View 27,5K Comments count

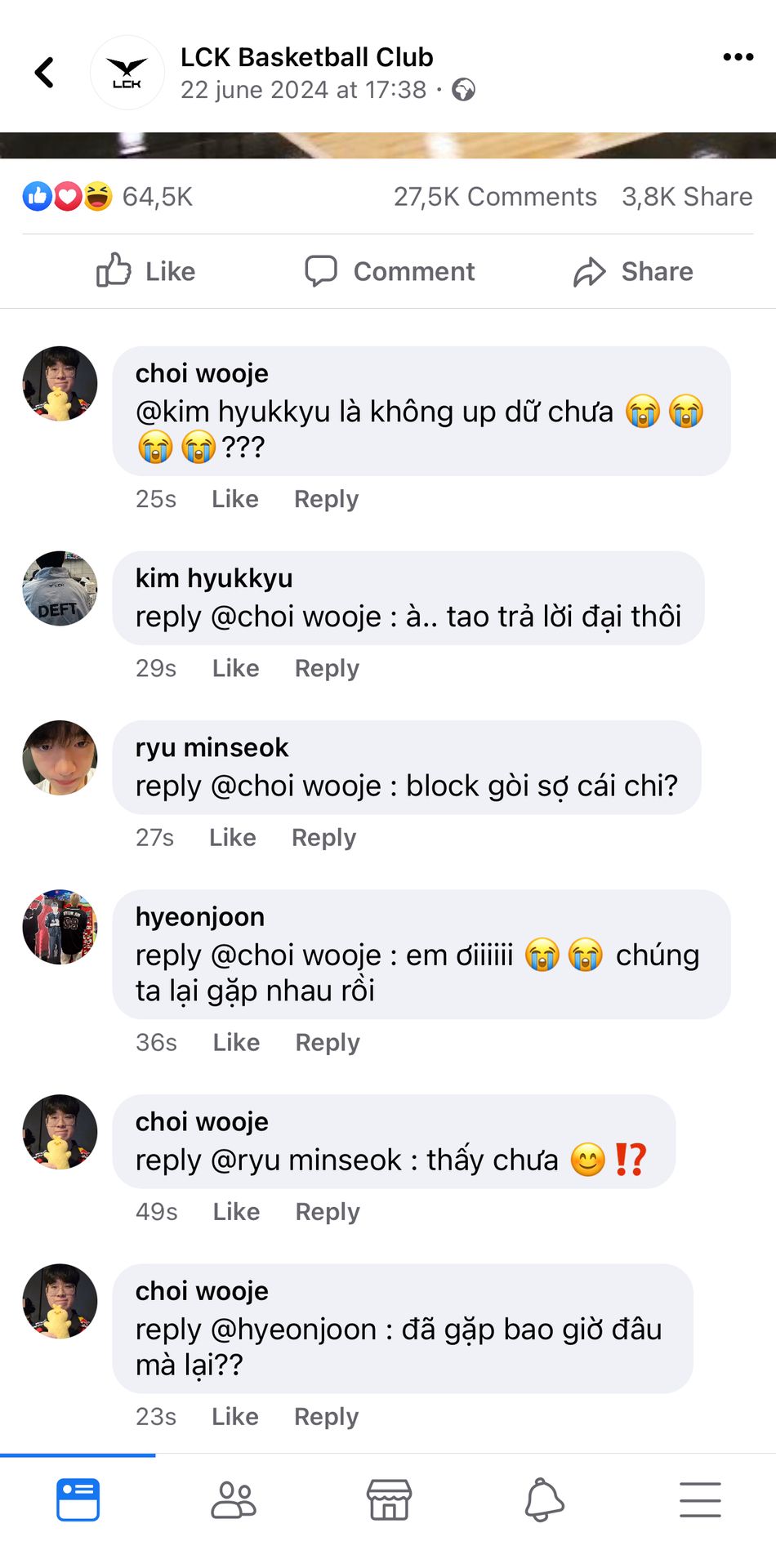pos(495,197)
